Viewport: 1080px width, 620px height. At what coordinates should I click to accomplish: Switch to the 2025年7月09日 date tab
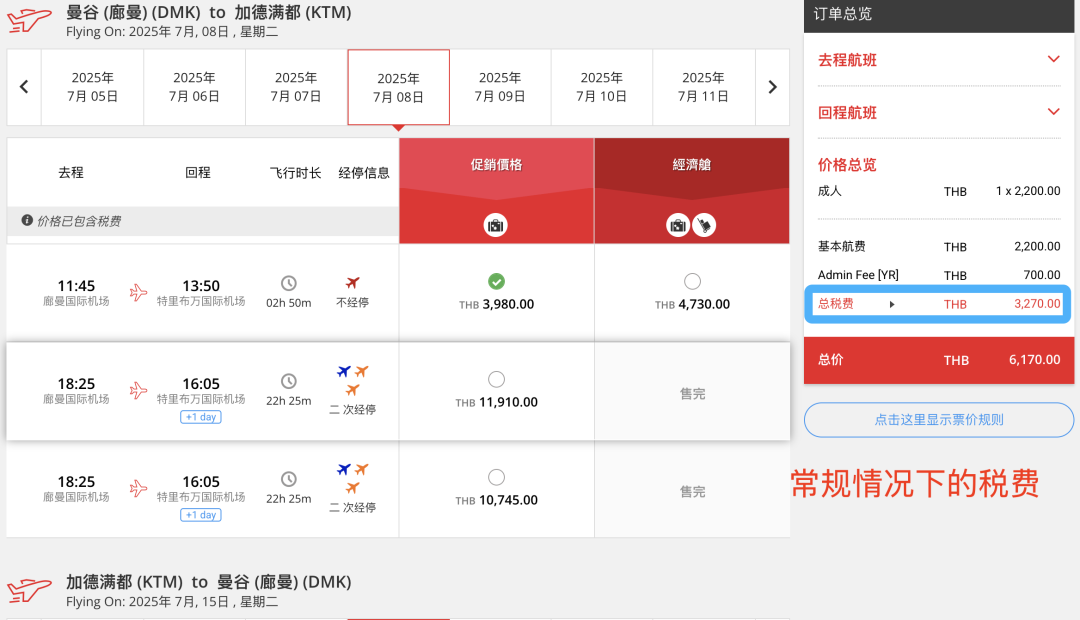500,87
